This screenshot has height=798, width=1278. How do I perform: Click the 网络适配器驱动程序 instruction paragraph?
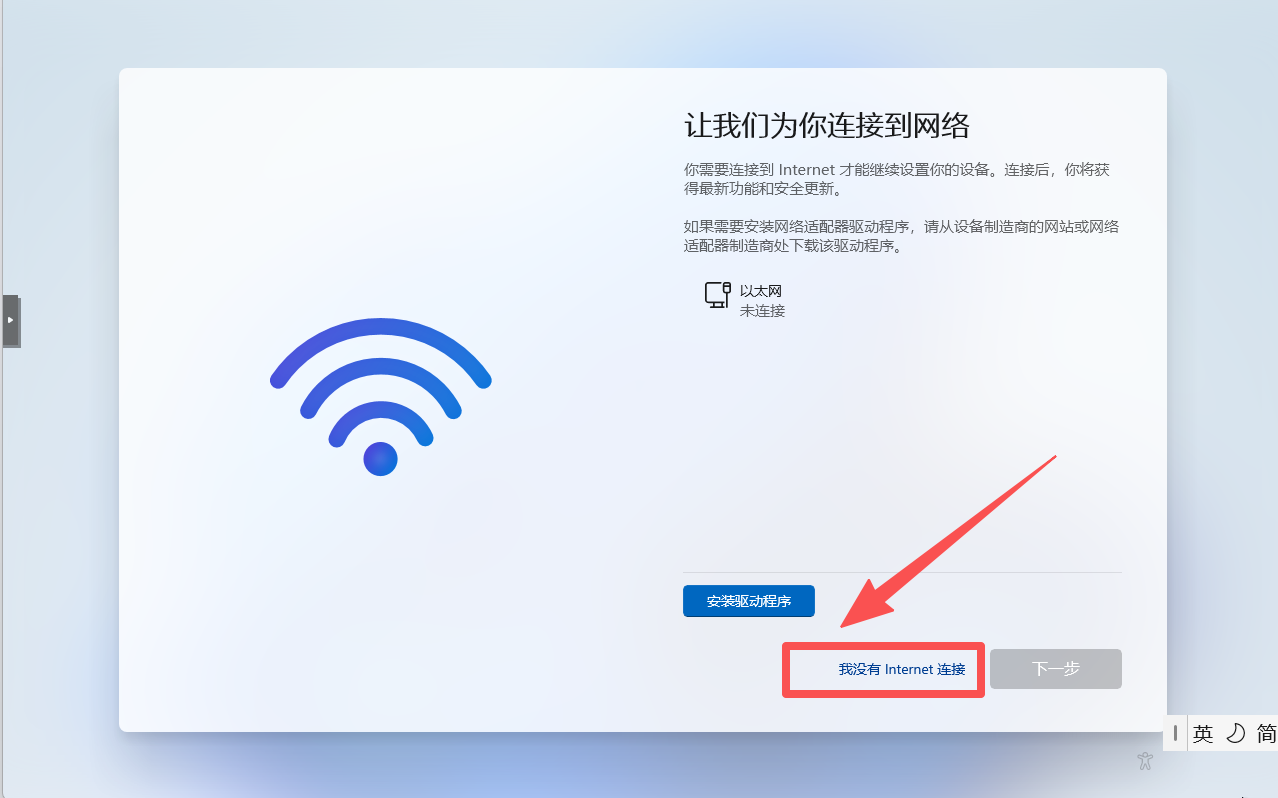coord(901,236)
